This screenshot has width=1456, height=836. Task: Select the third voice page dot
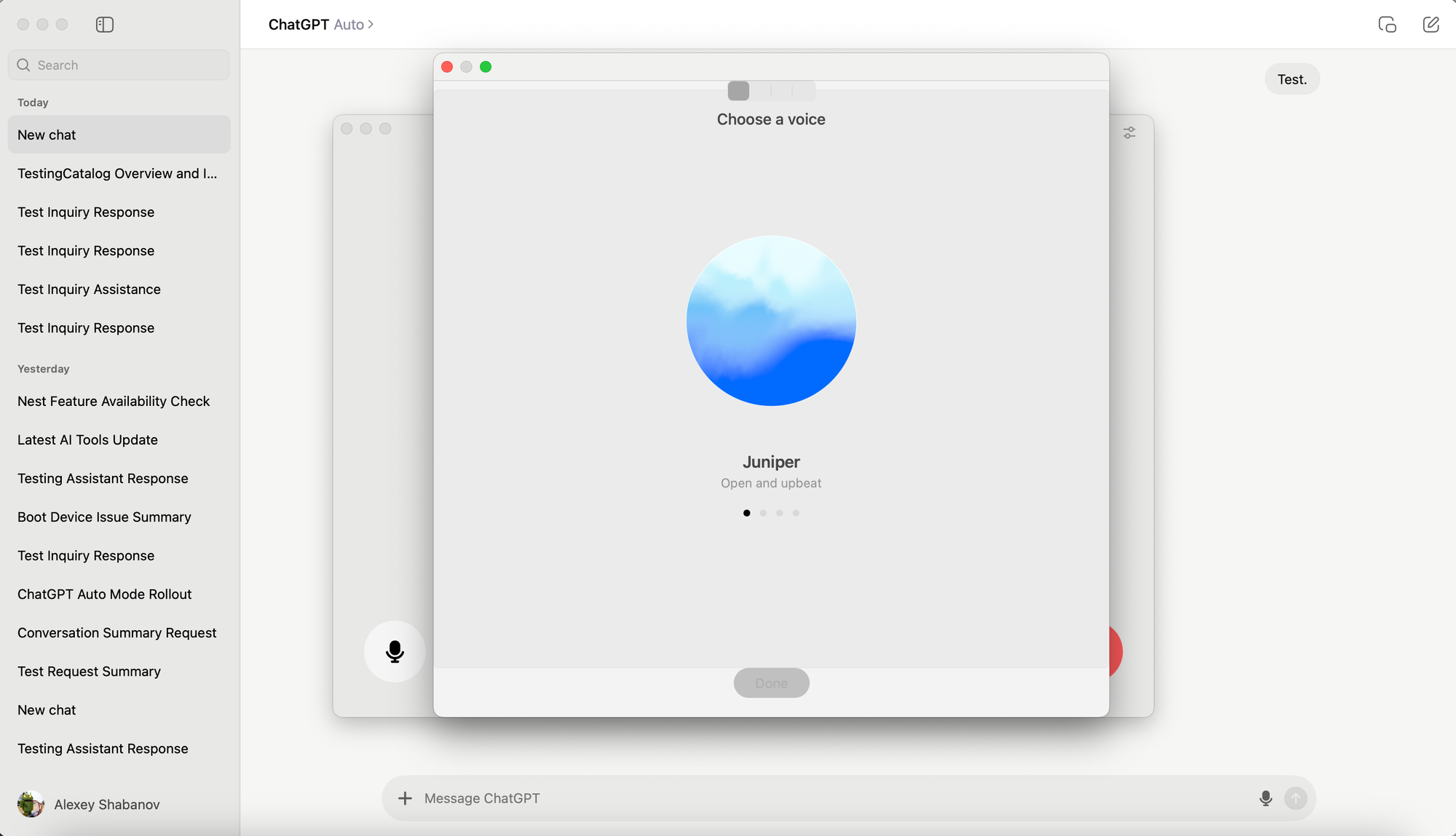[780, 513]
